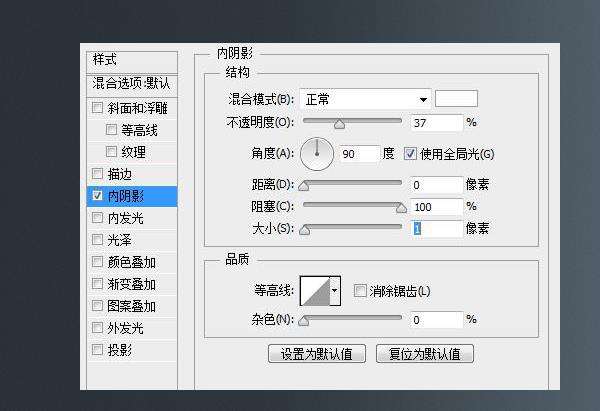Click the angle dial for 角度
The image size is (600, 411).
click(318, 152)
